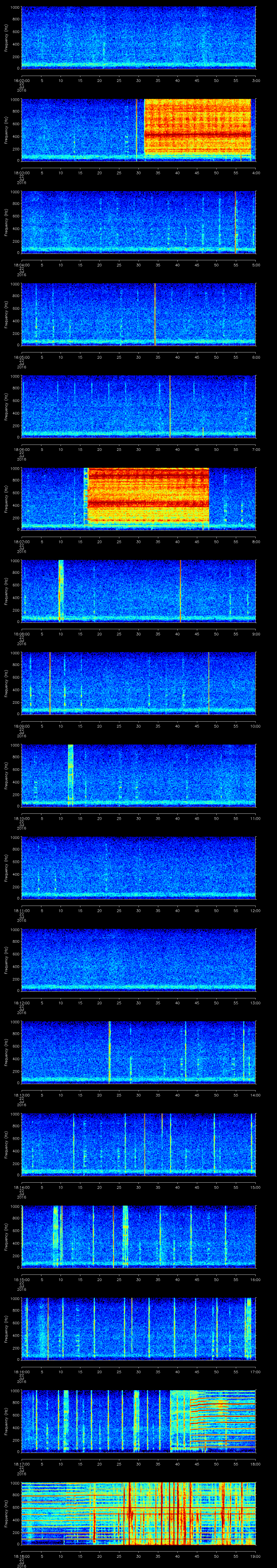Click the 18:17:00 start time label
The height and width of the screenshot is (1568, 277).
click(x=22, y=1464)
